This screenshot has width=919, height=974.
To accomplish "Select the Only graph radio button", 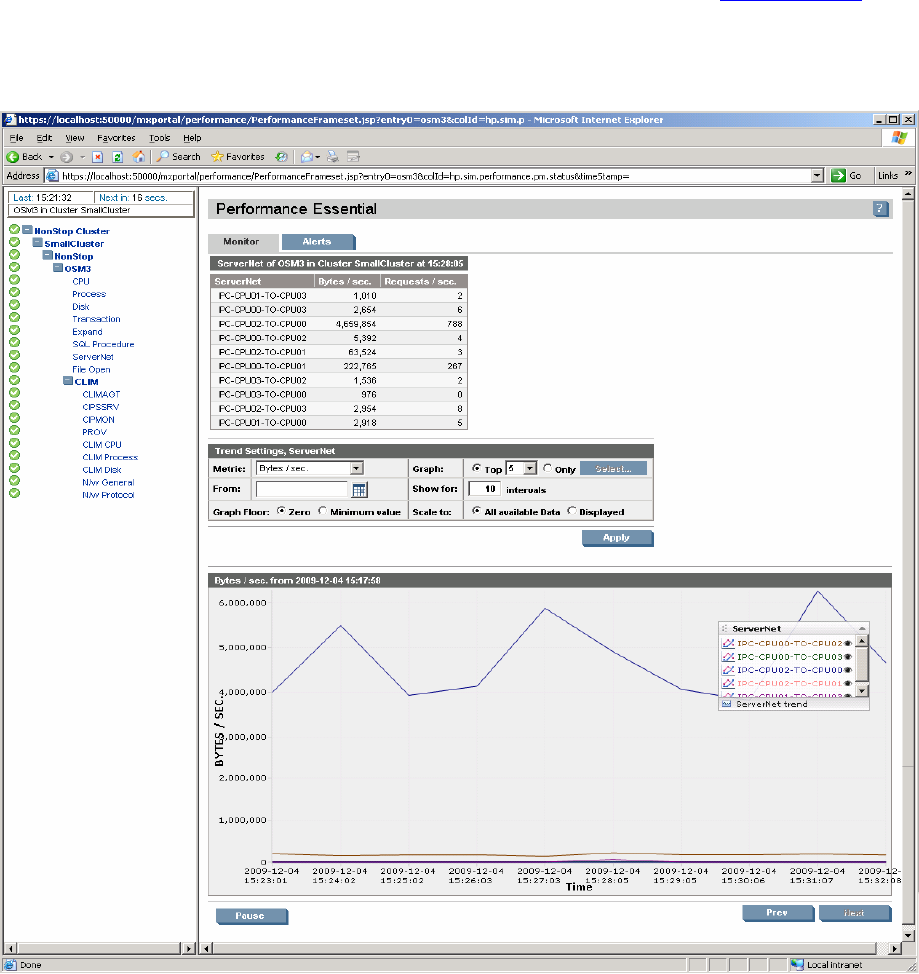I will [547, 468].
